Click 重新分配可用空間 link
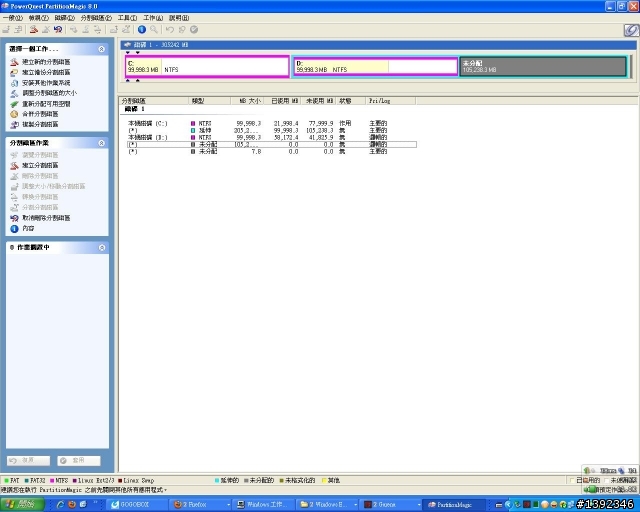Screen dimensions: 640x512 pyautogui.click(x=46, y=104)
